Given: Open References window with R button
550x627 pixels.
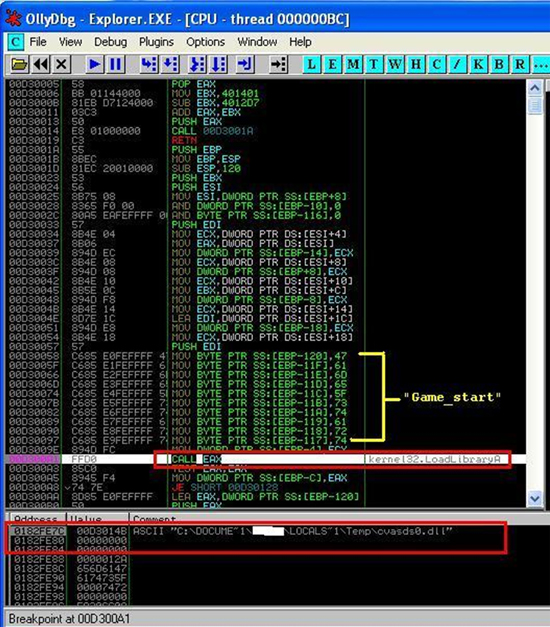Looking at the screenshot, I should (x=520, y=64).
